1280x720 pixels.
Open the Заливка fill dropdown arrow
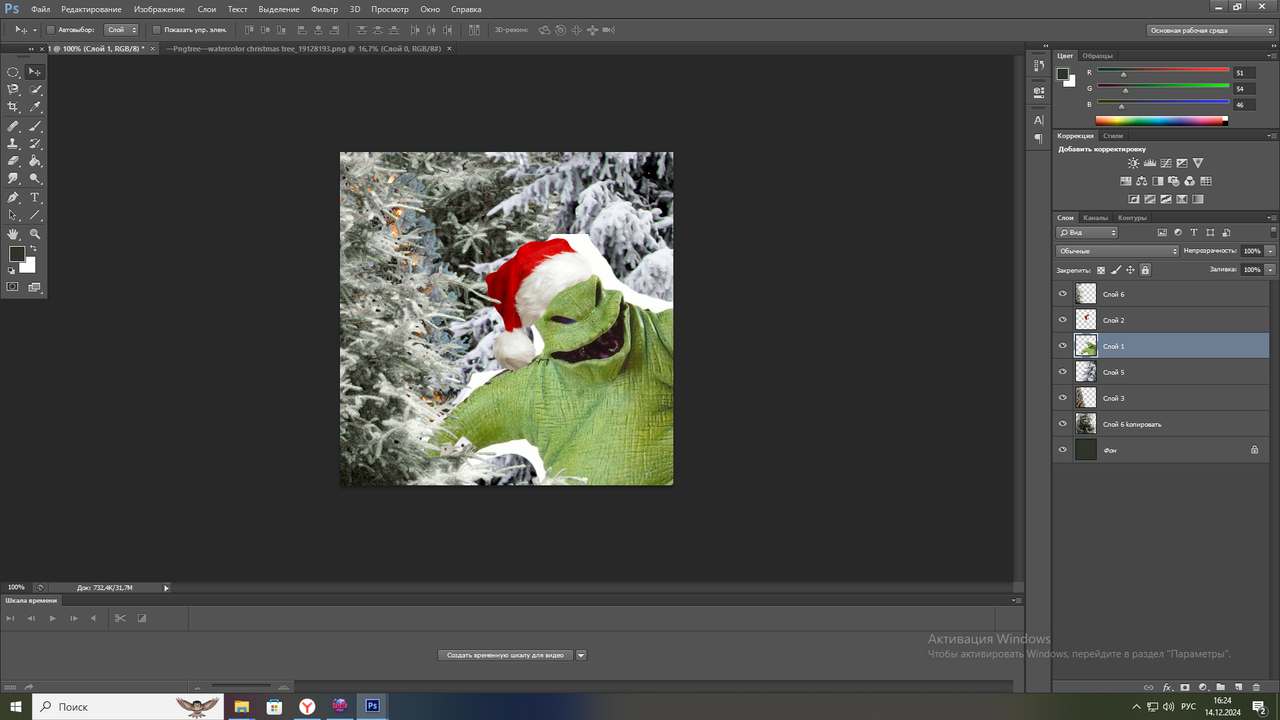(1270, 270)
